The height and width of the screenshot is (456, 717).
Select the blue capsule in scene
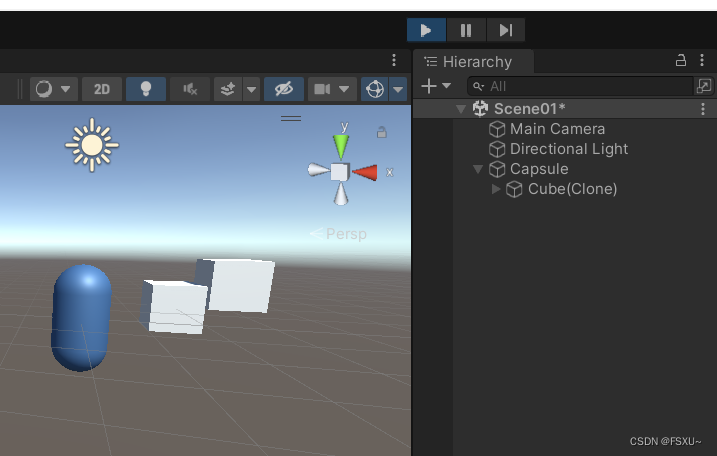coord(81,318)
